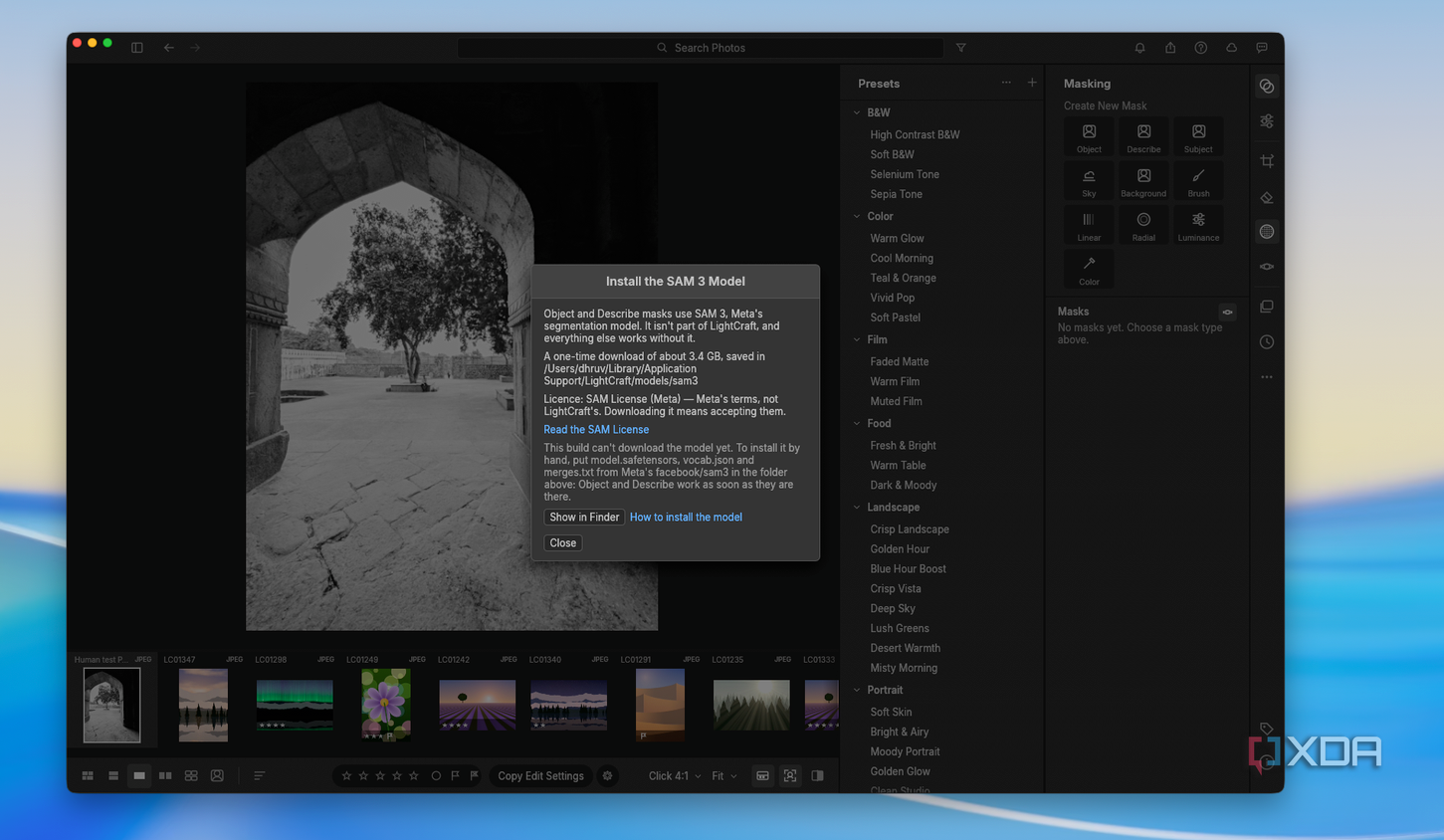
Task: Apply the High Contrast B&W preset
Action: 915,134
